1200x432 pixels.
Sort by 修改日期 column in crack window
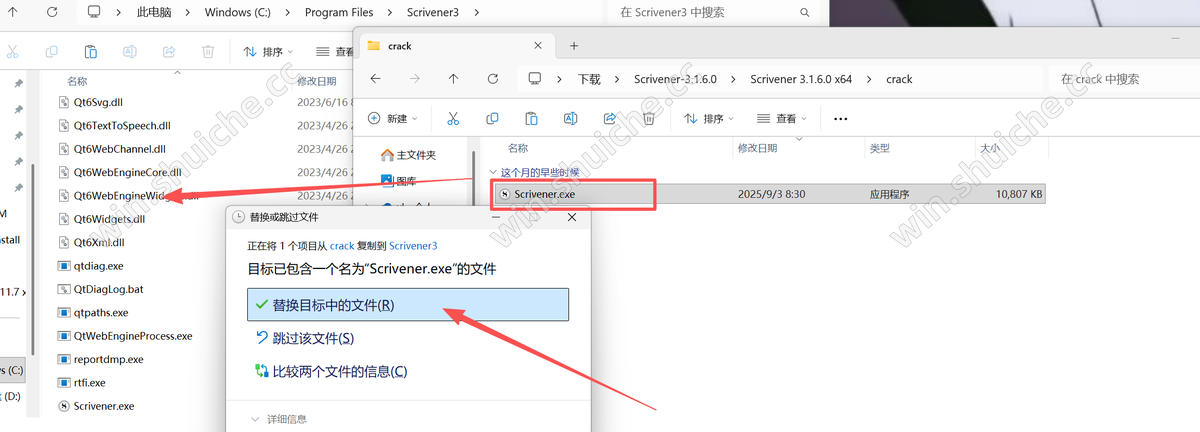757,147
